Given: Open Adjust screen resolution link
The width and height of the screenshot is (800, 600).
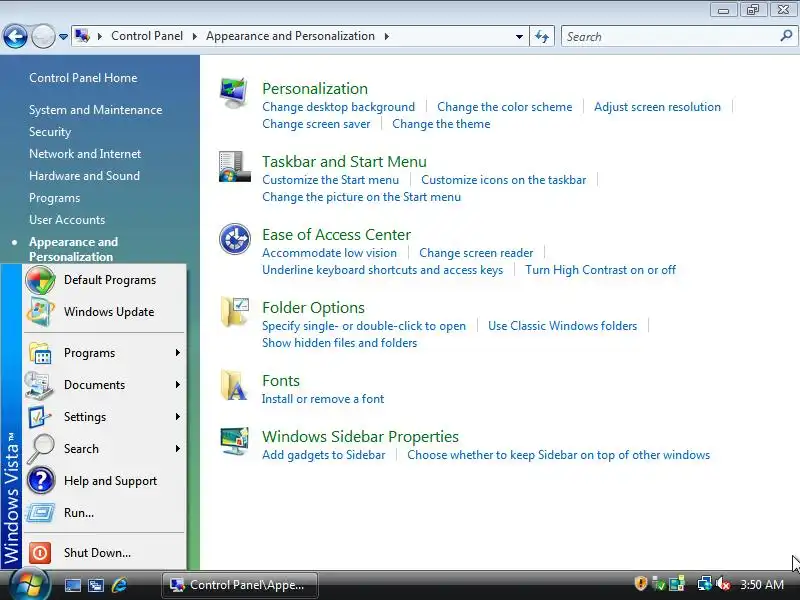Looking at the screenshot, I should click(657, 107).
